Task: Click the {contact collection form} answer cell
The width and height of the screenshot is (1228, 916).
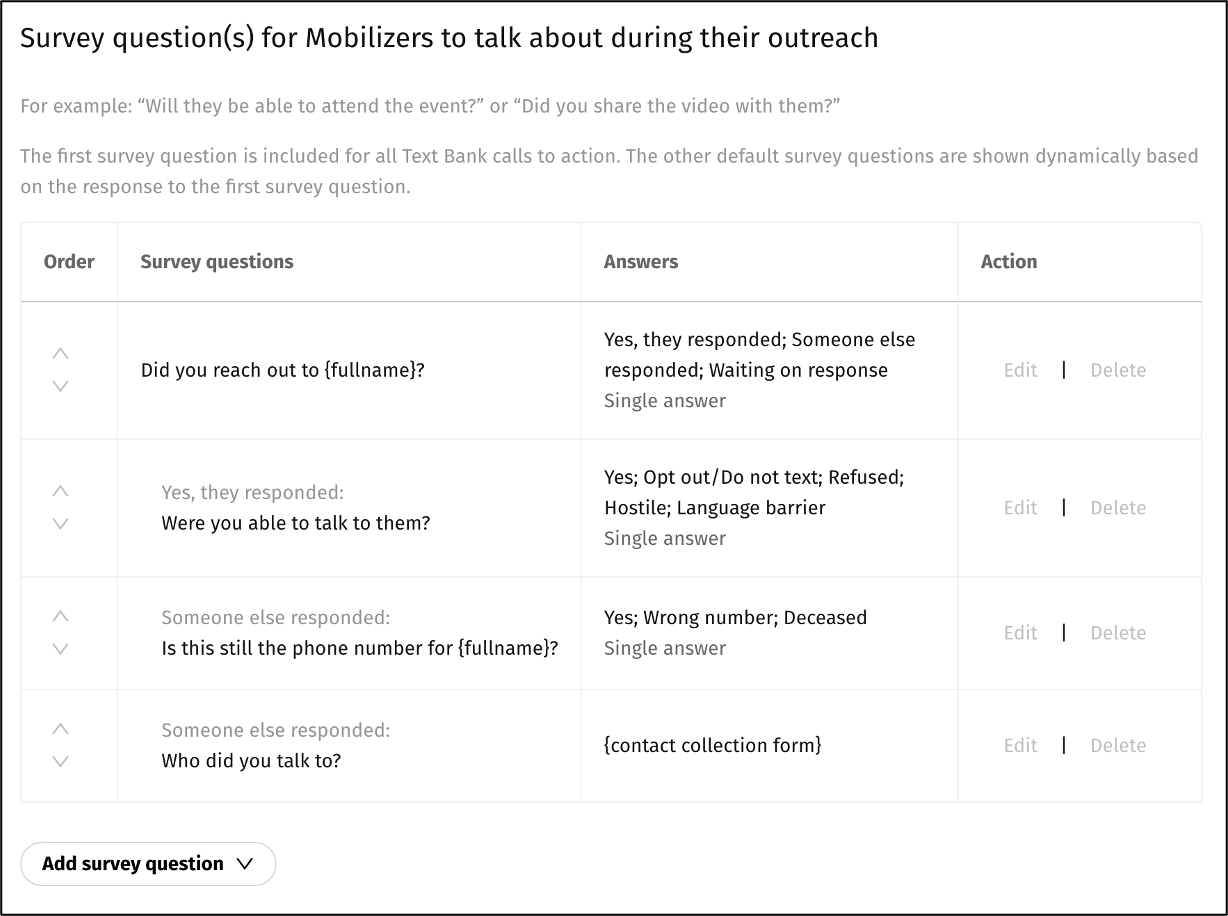Action: [x=713, y=745]
